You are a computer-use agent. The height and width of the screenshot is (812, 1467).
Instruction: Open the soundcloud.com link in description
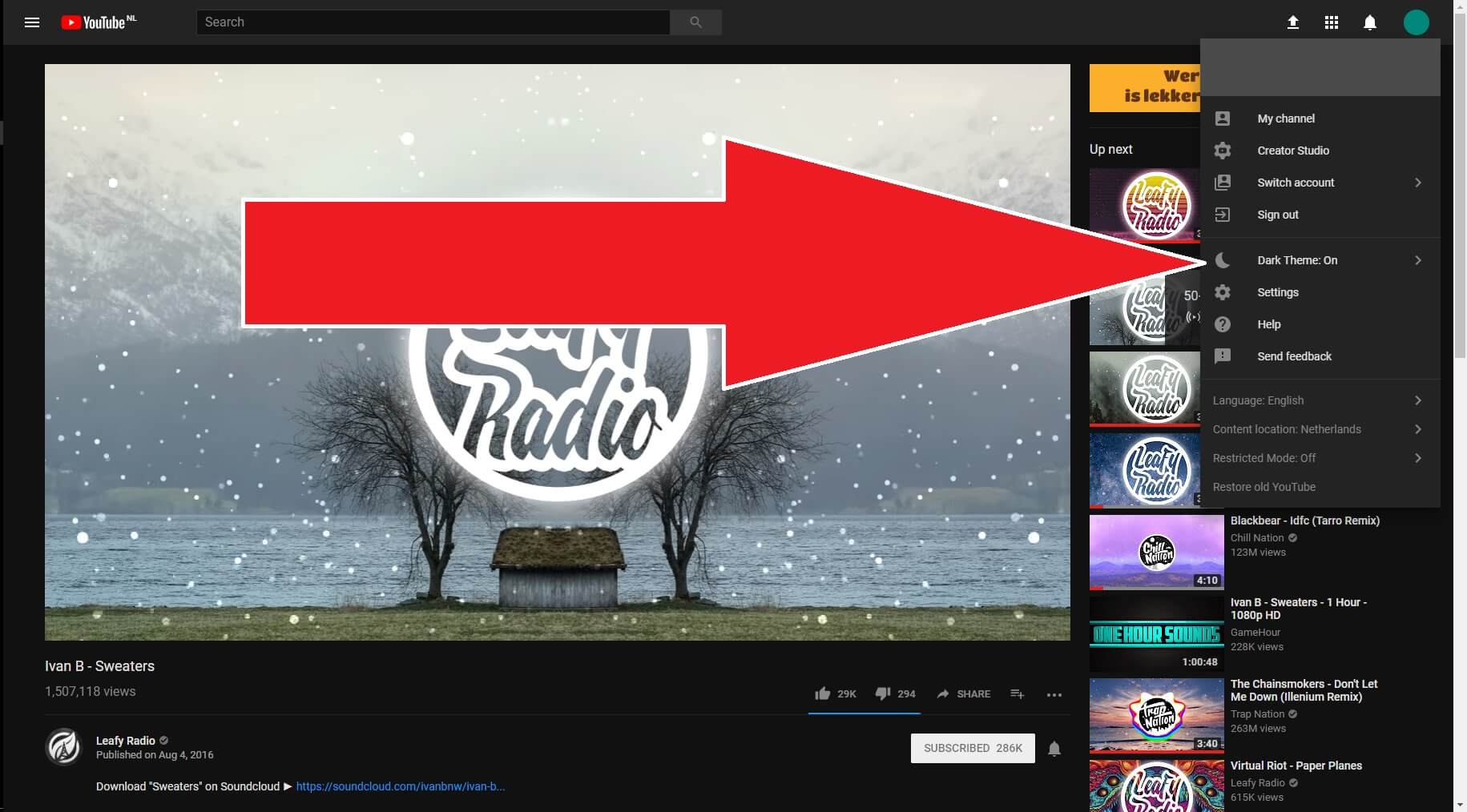(401, 786)
